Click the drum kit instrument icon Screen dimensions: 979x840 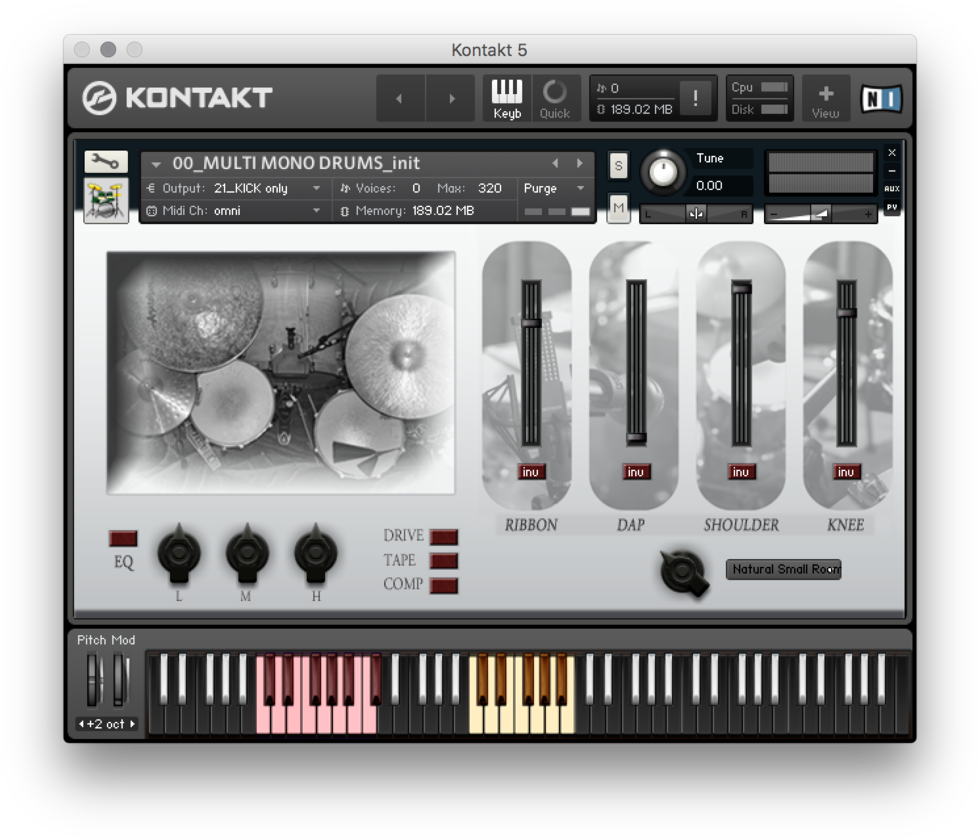[x=106, y=200]
